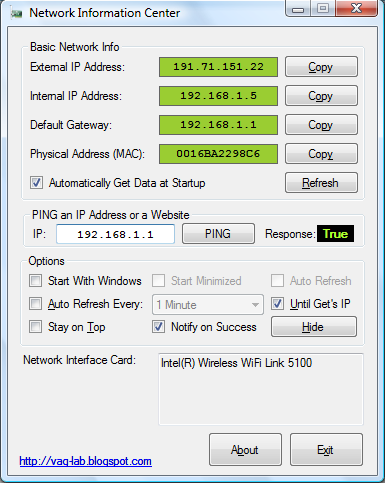385x483 pixels.
Task: Enable Stay on Top option
Action: coord(35,327)
